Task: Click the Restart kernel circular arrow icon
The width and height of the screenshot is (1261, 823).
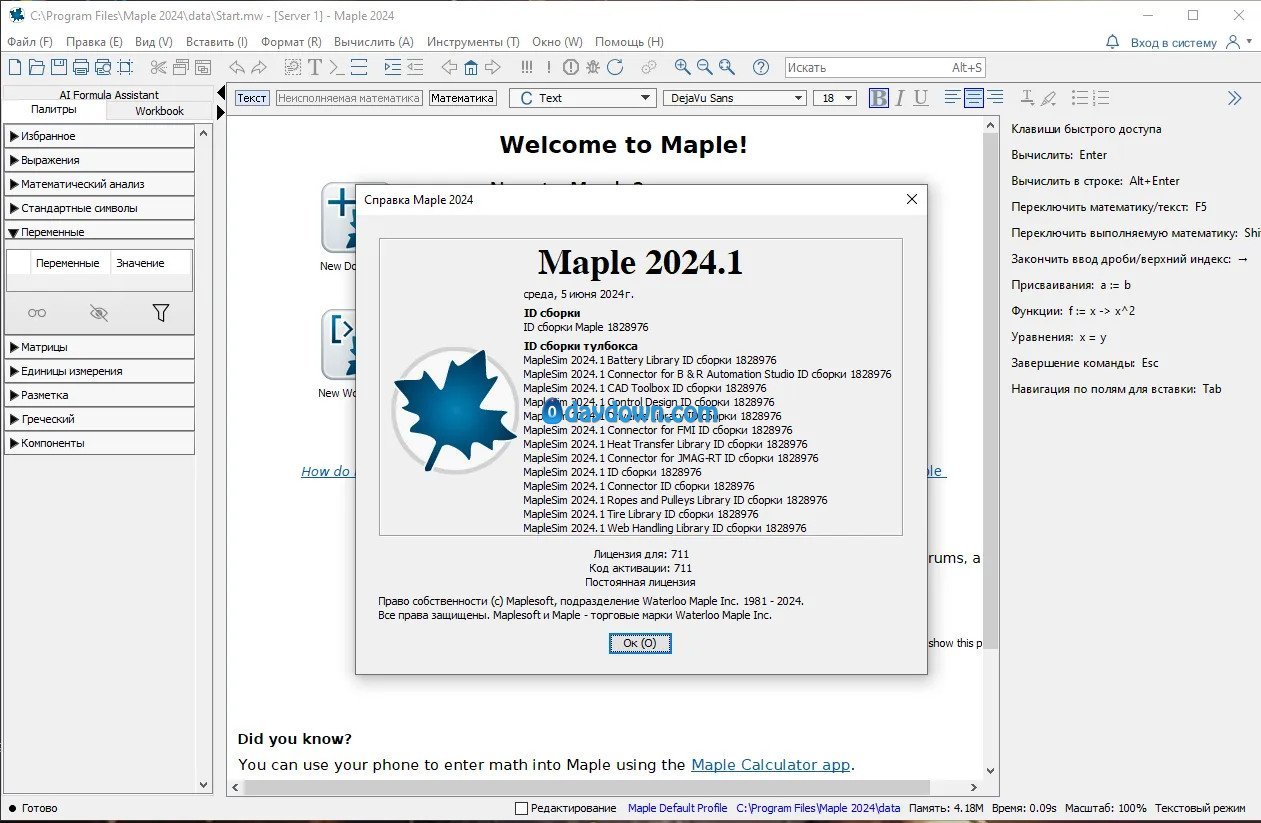Action: coord(615,67)
